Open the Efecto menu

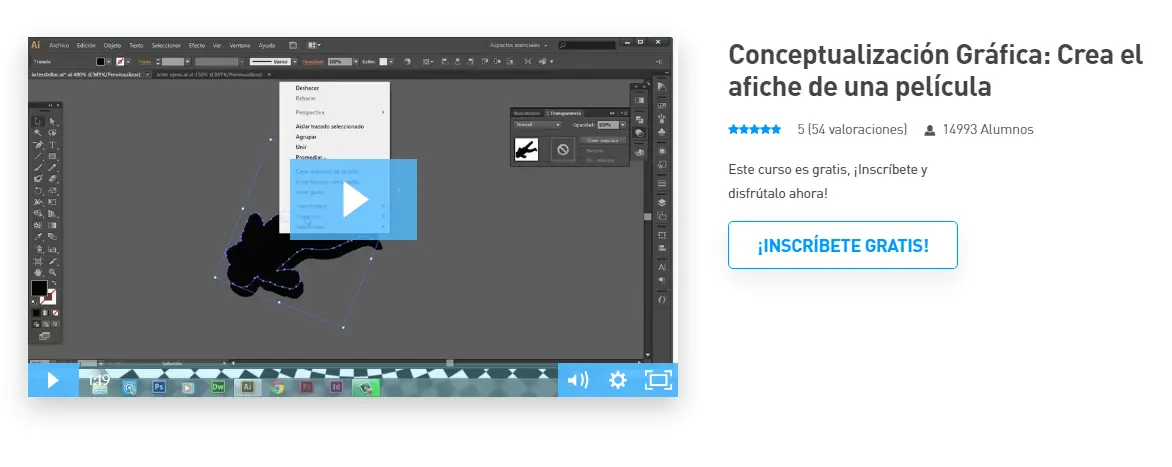[197, 46]
